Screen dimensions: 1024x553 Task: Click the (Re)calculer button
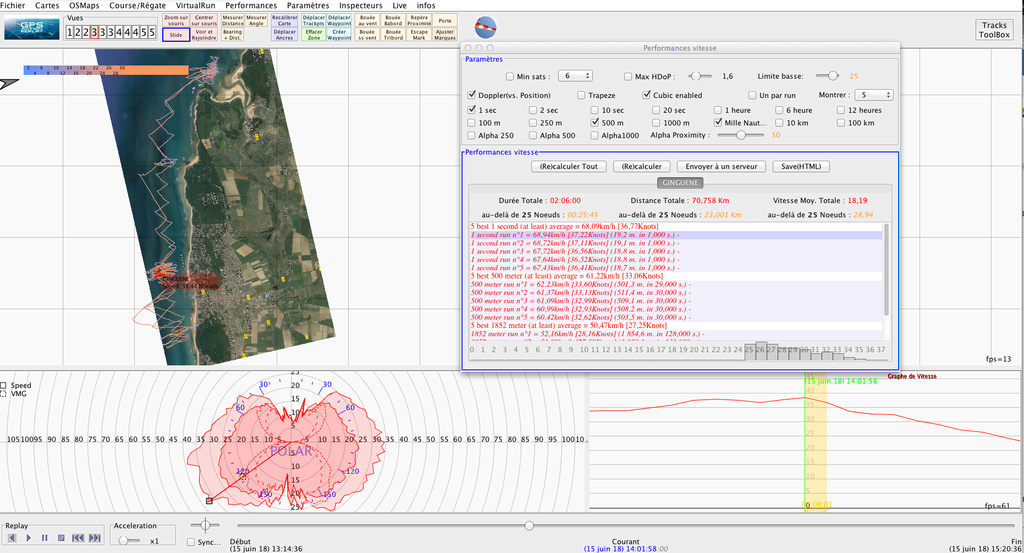(x=641, y=166)
